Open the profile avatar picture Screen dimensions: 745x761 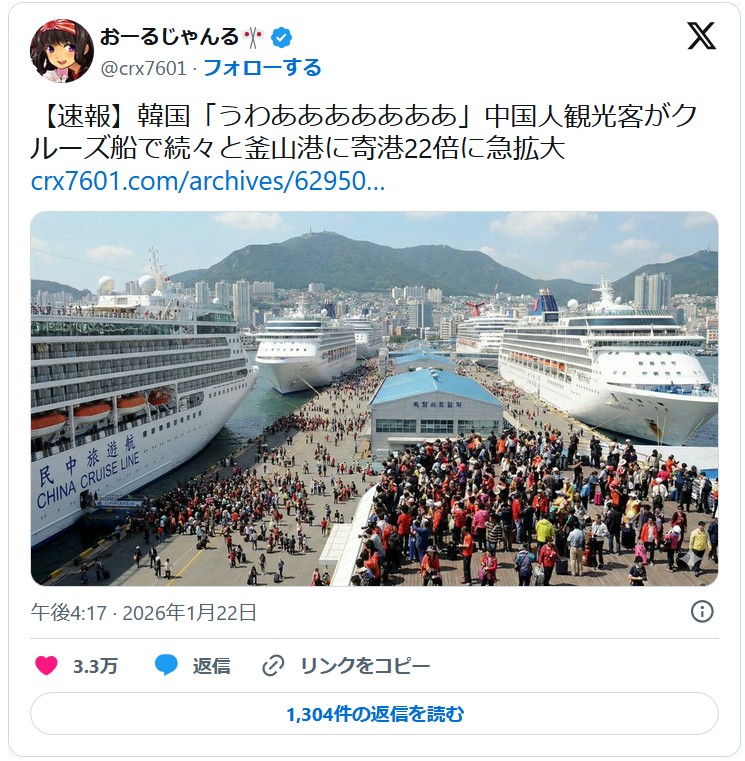62,51
